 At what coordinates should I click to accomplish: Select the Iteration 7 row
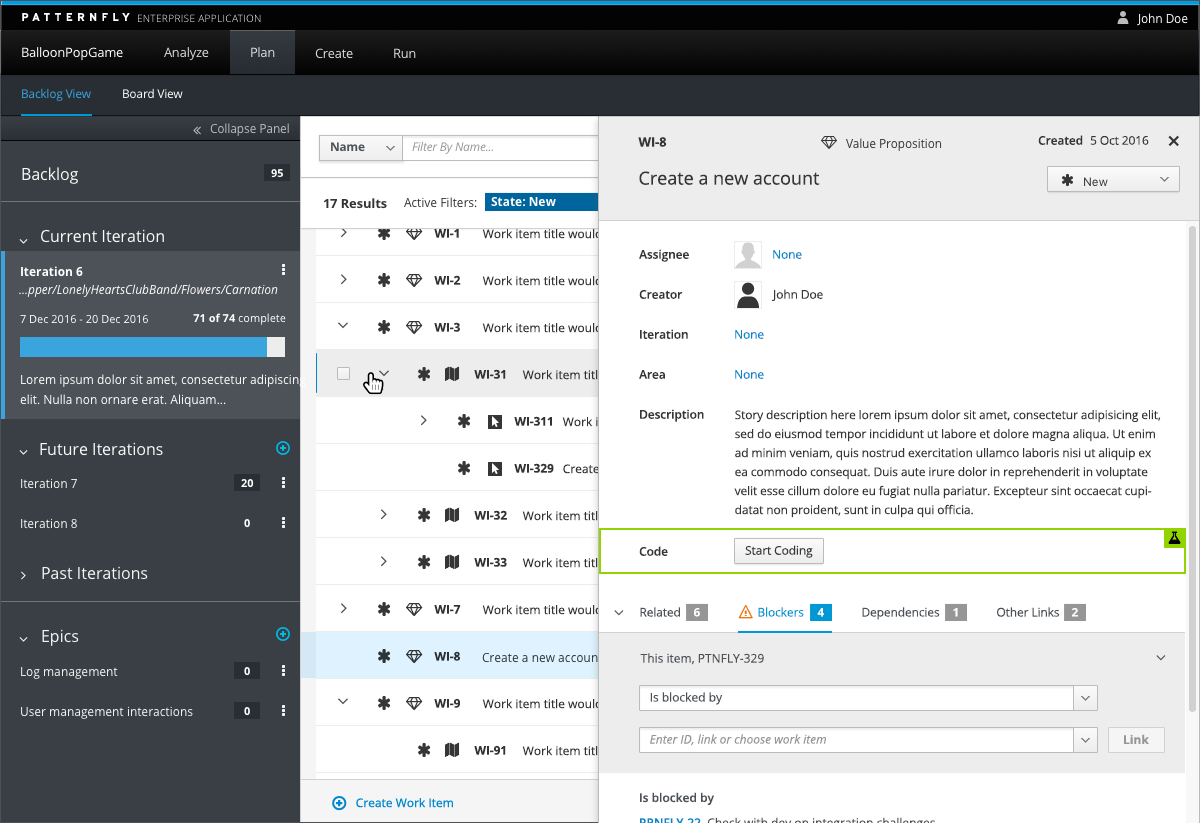(x=150, y=483)
